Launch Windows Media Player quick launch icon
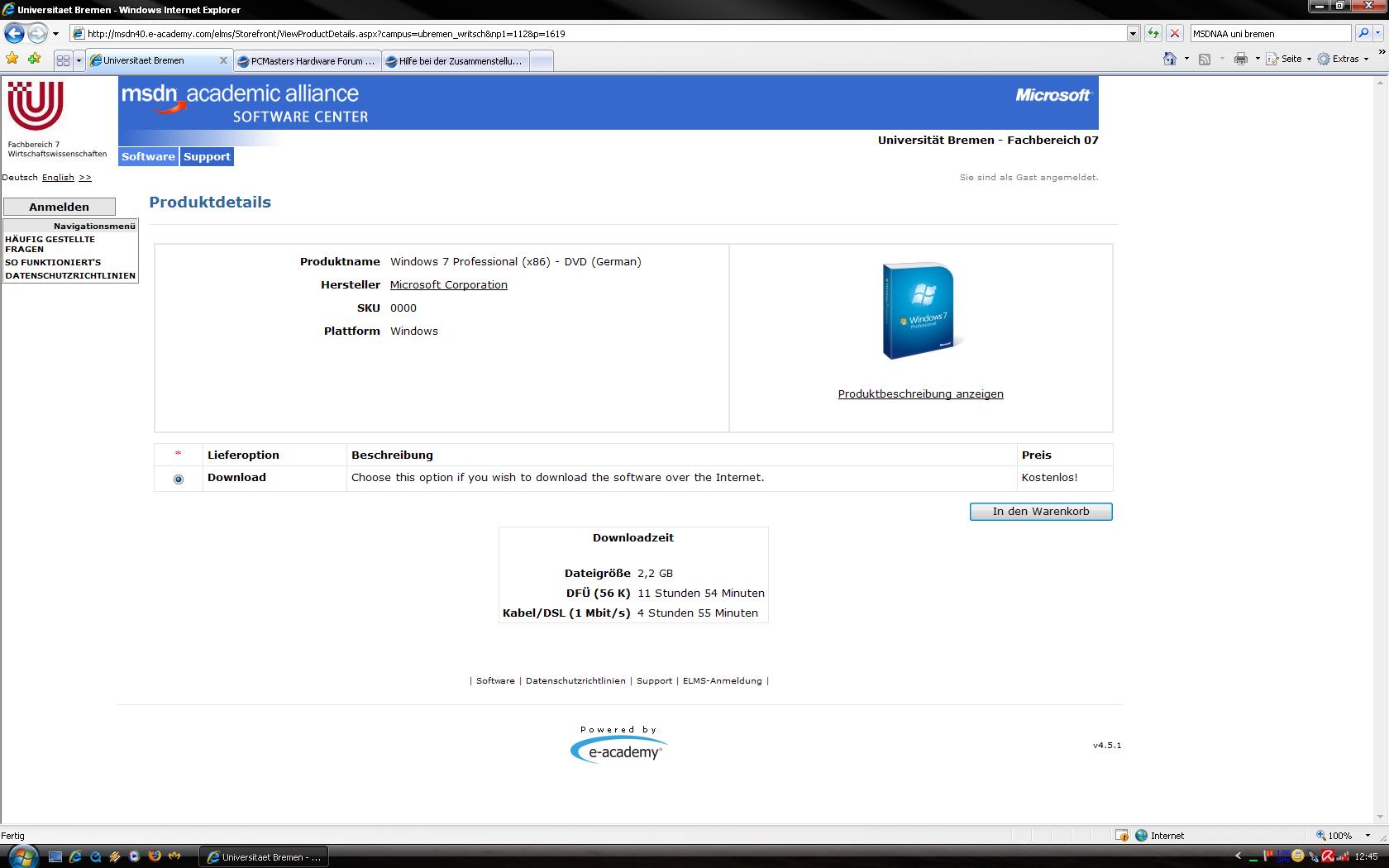Screen dimensions: 1389x868 point(135,856)
